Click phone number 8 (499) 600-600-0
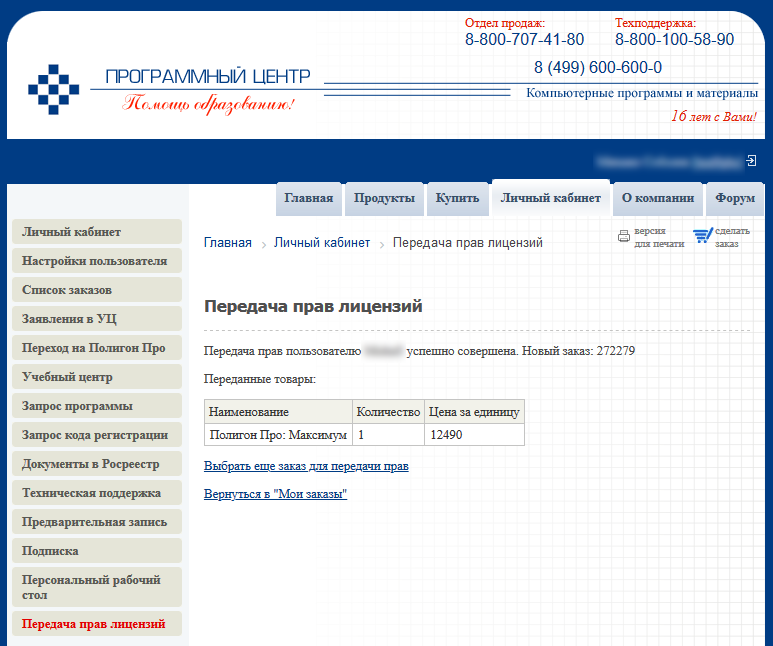Screen dimensions: 773x646 [598, 67]
